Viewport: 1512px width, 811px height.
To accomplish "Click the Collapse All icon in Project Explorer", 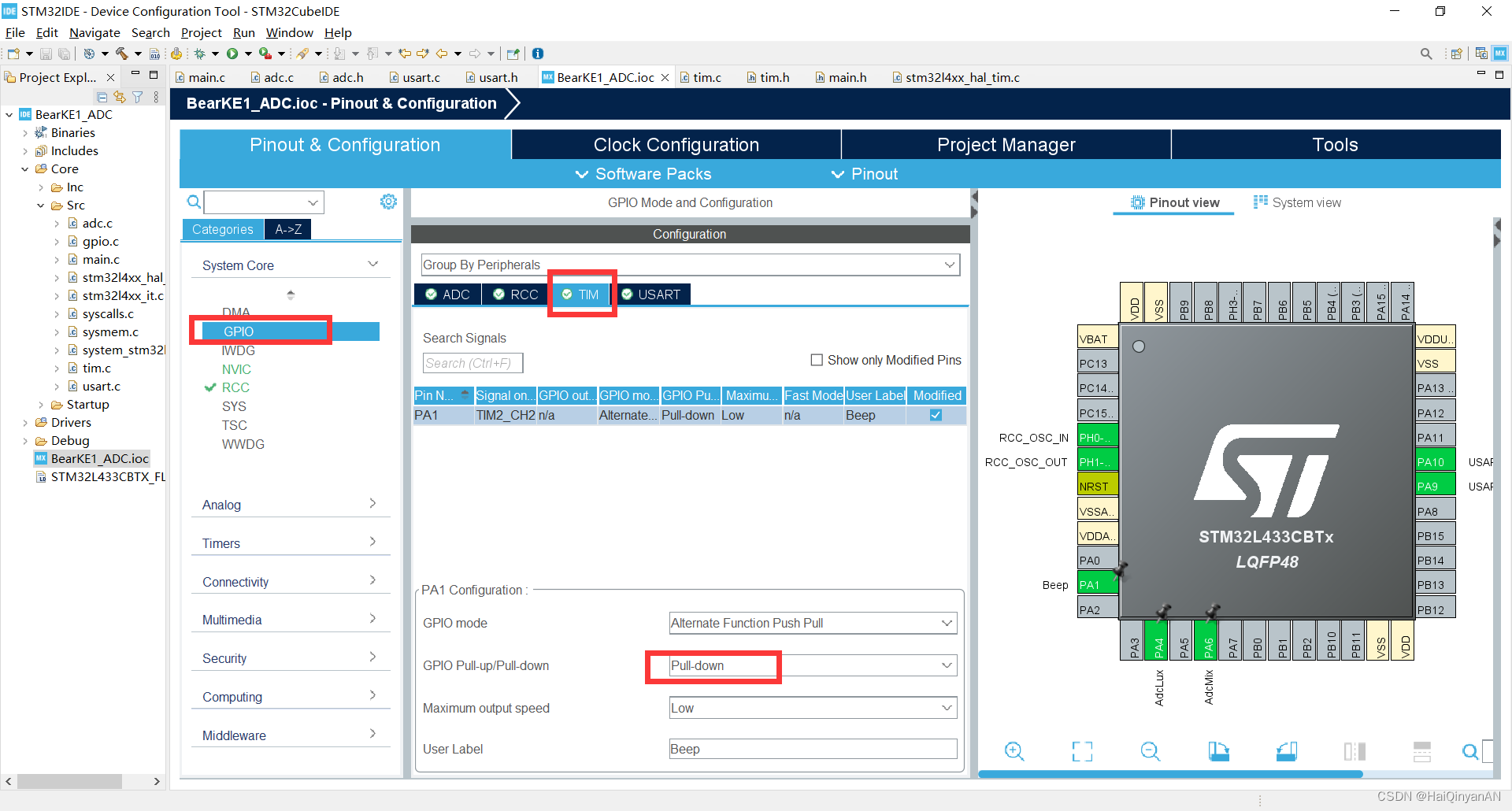I will click(x=102, y=97).
